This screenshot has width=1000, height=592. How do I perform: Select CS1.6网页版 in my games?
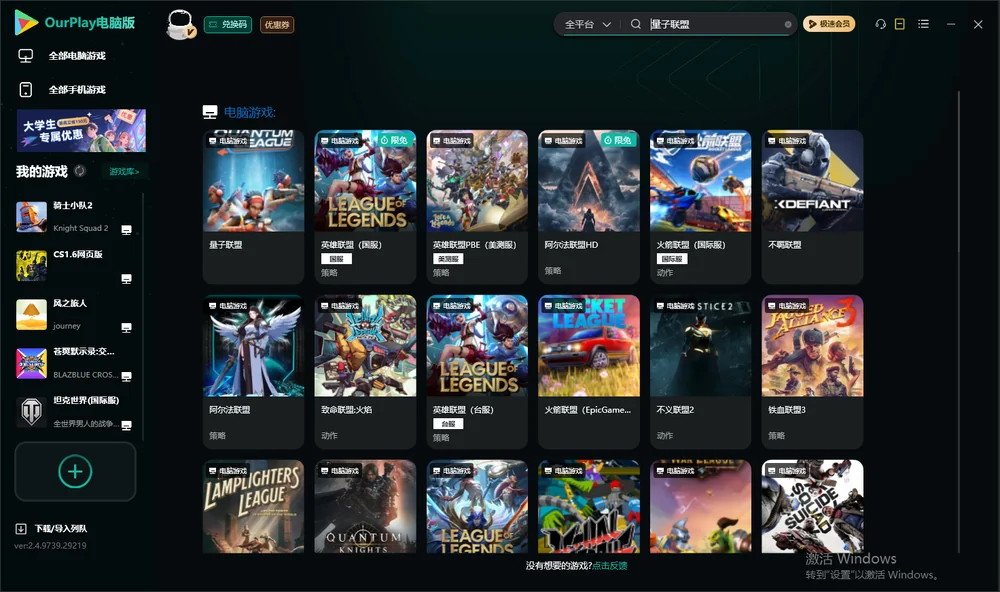click(x=73, y=266)
